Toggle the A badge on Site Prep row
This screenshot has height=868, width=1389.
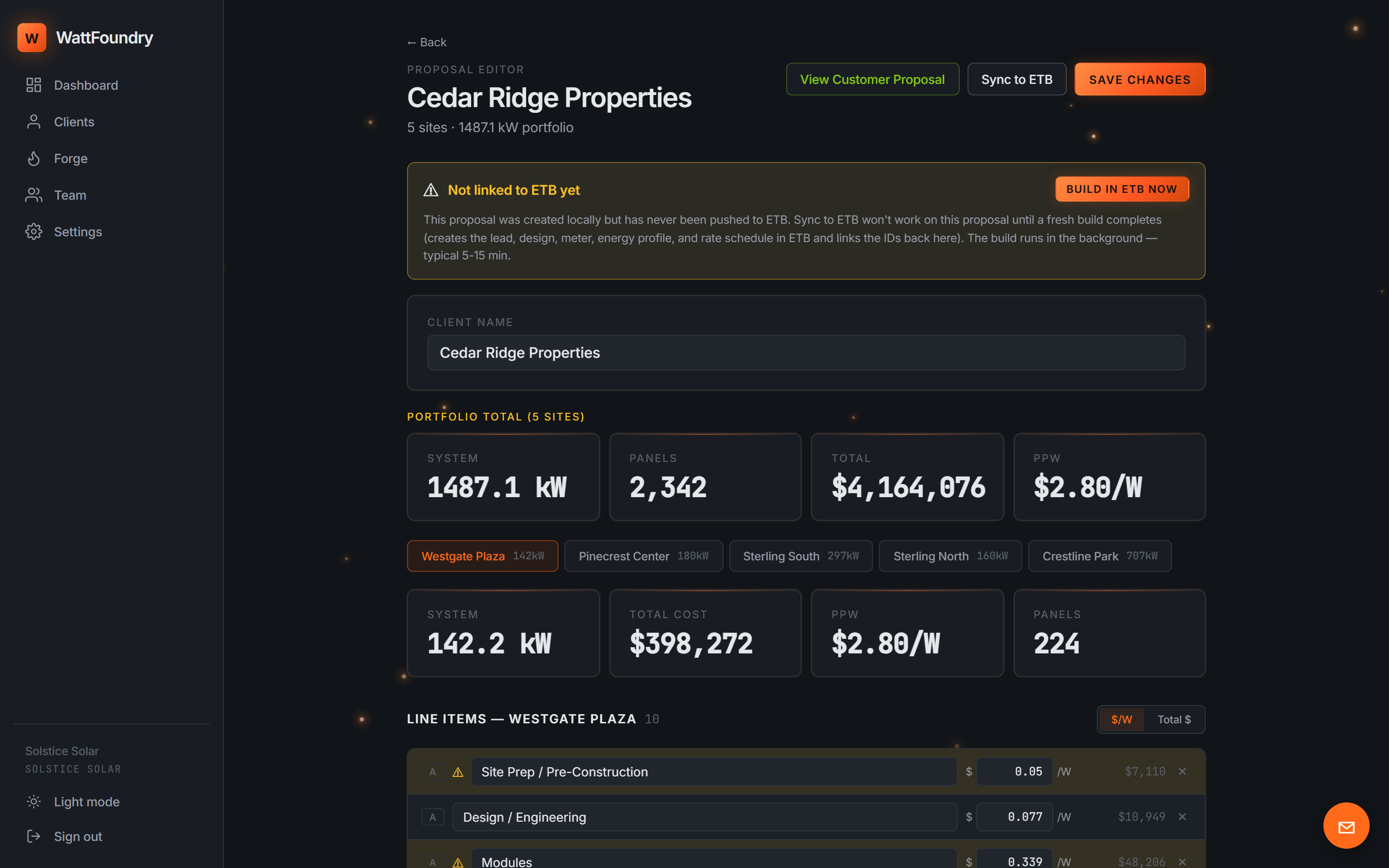tap(433, 772)
